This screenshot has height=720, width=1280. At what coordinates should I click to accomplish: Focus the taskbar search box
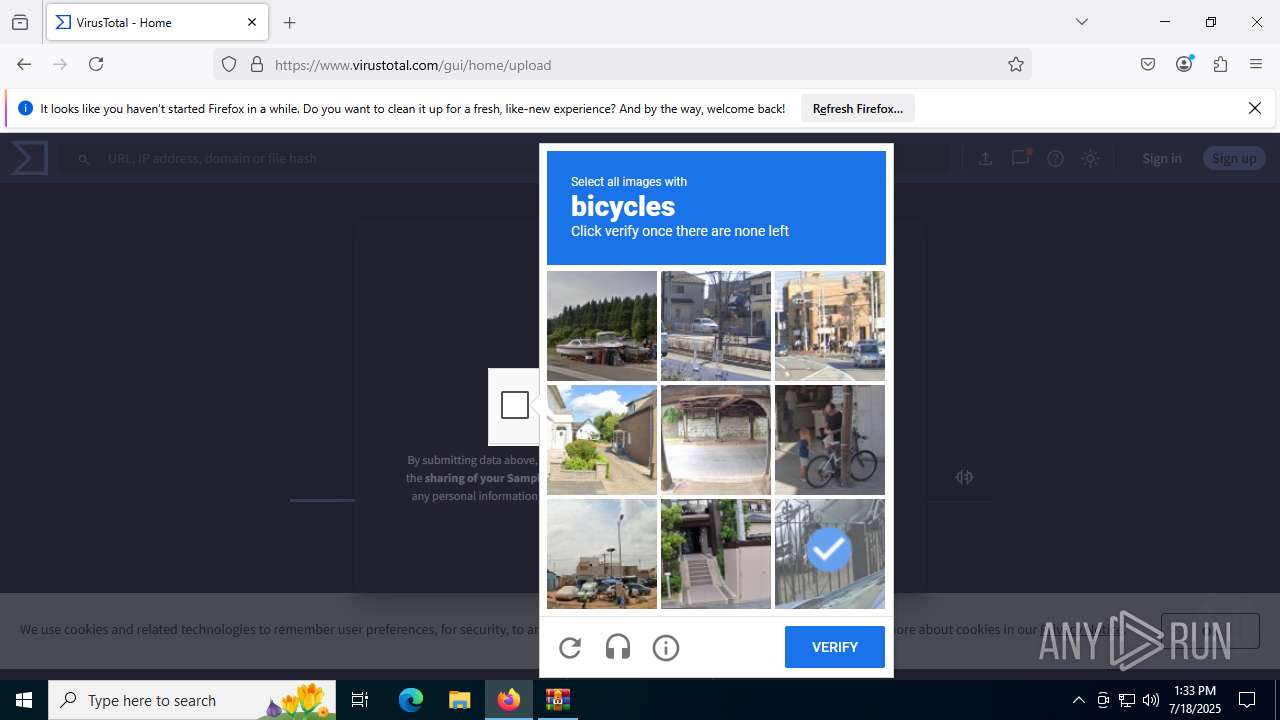point(193,700)
